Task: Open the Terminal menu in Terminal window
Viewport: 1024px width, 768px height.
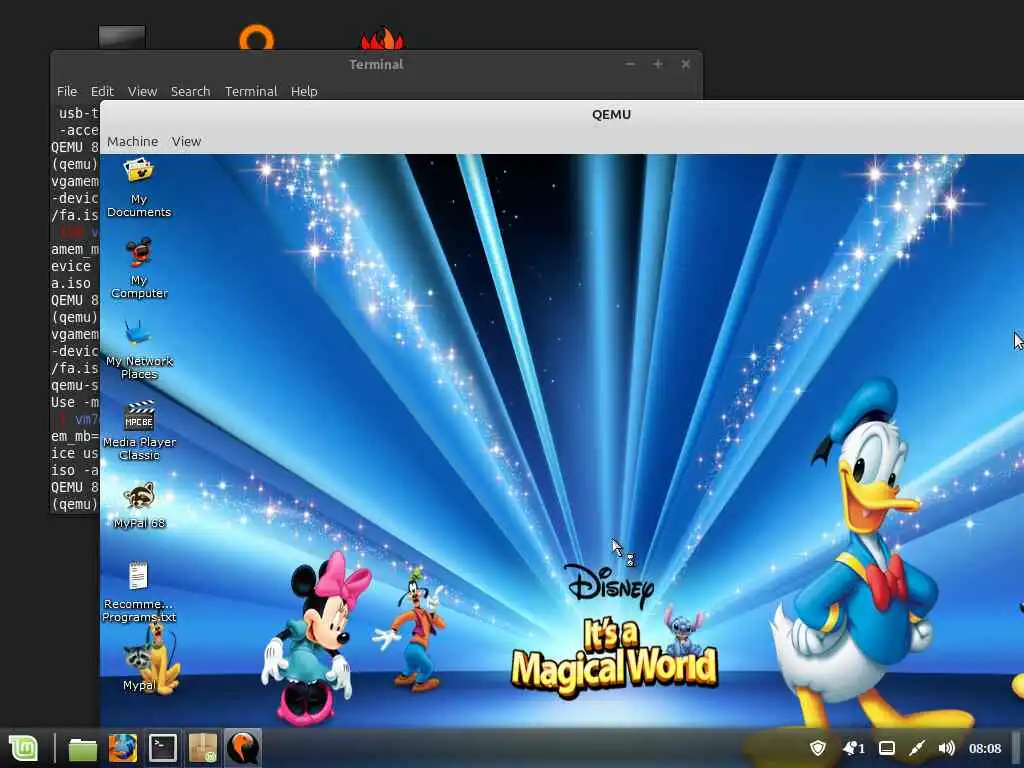Action: point(251,91)
